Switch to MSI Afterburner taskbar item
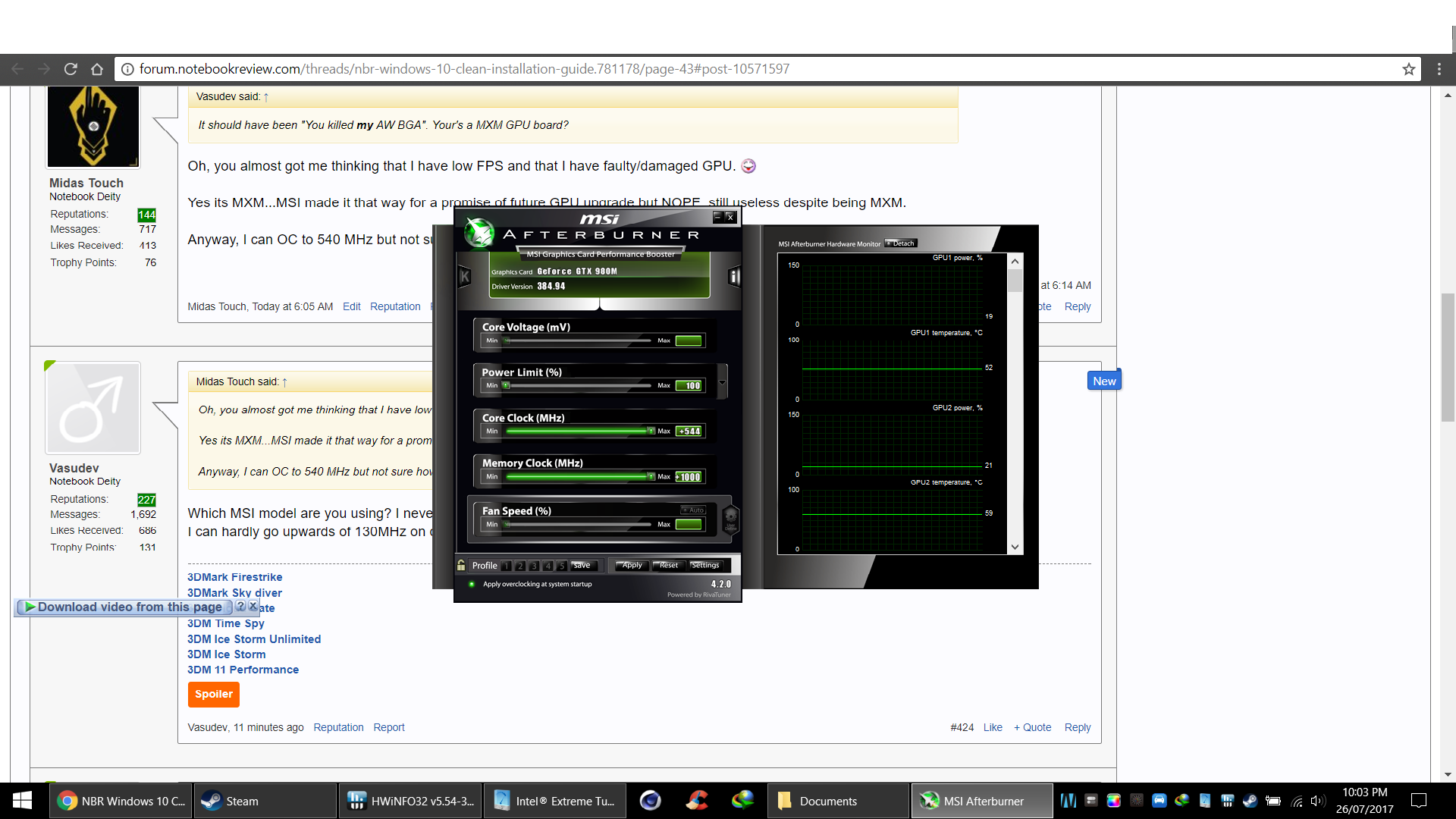 982,801
